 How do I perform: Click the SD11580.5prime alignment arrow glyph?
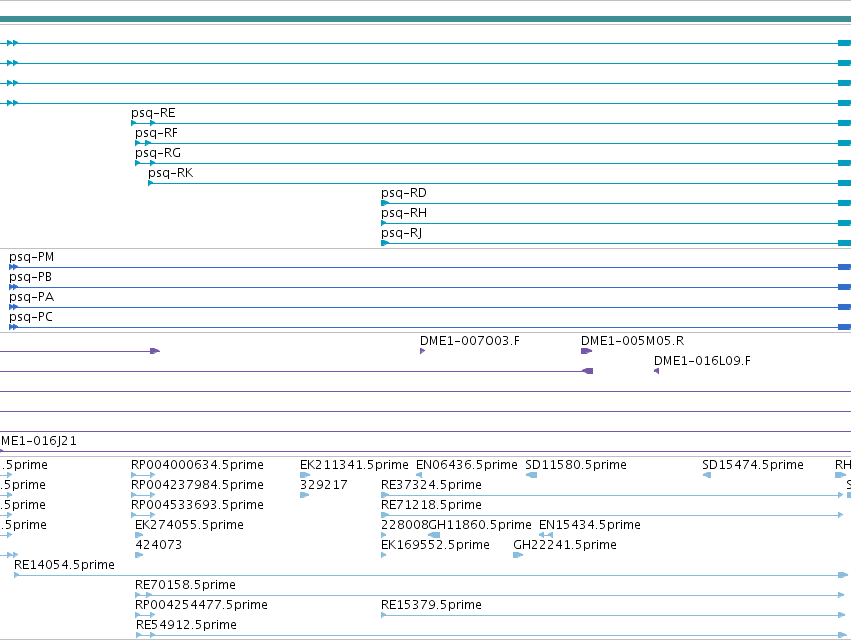531,475
